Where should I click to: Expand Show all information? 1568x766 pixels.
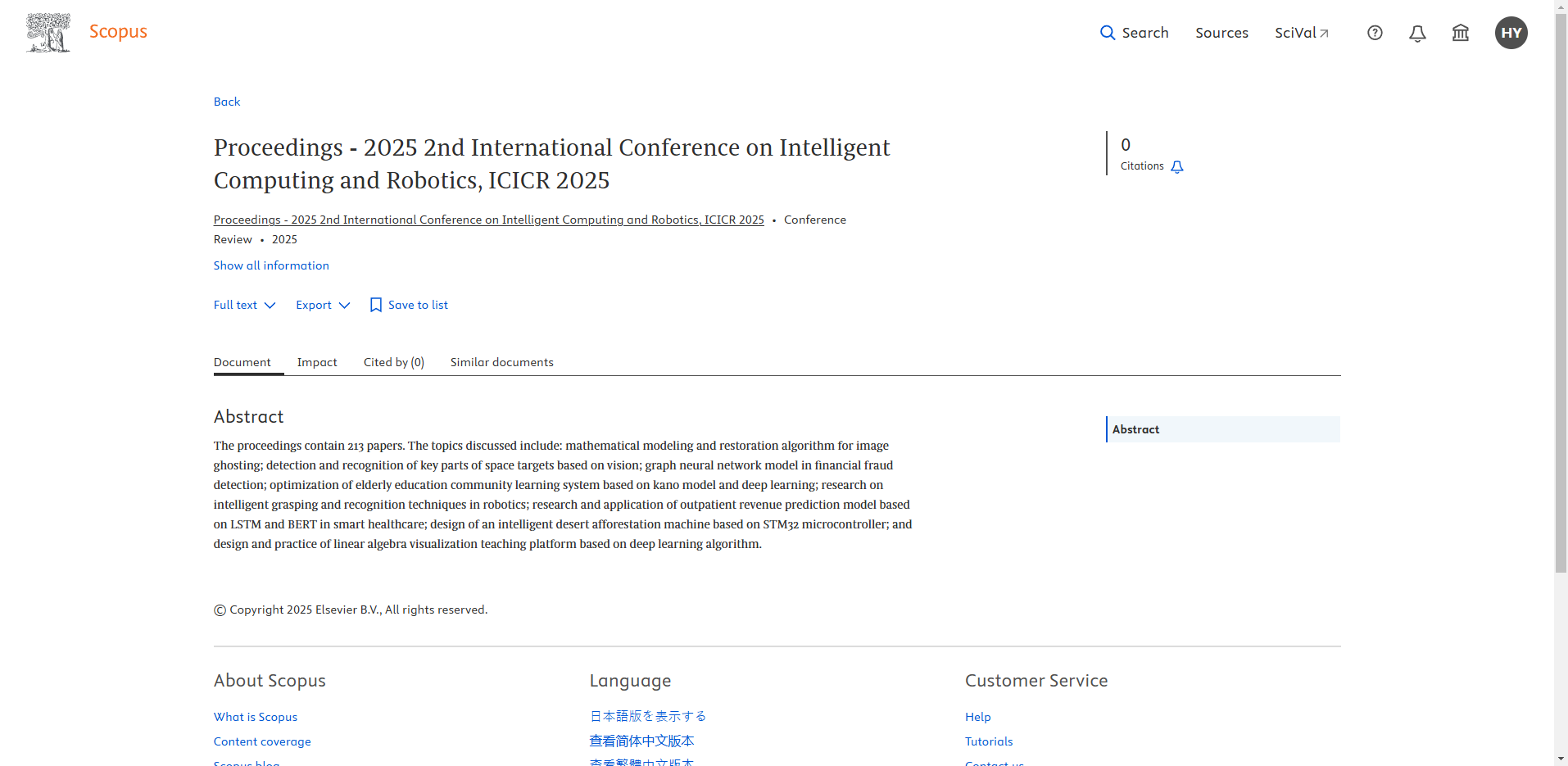(271, 265)
